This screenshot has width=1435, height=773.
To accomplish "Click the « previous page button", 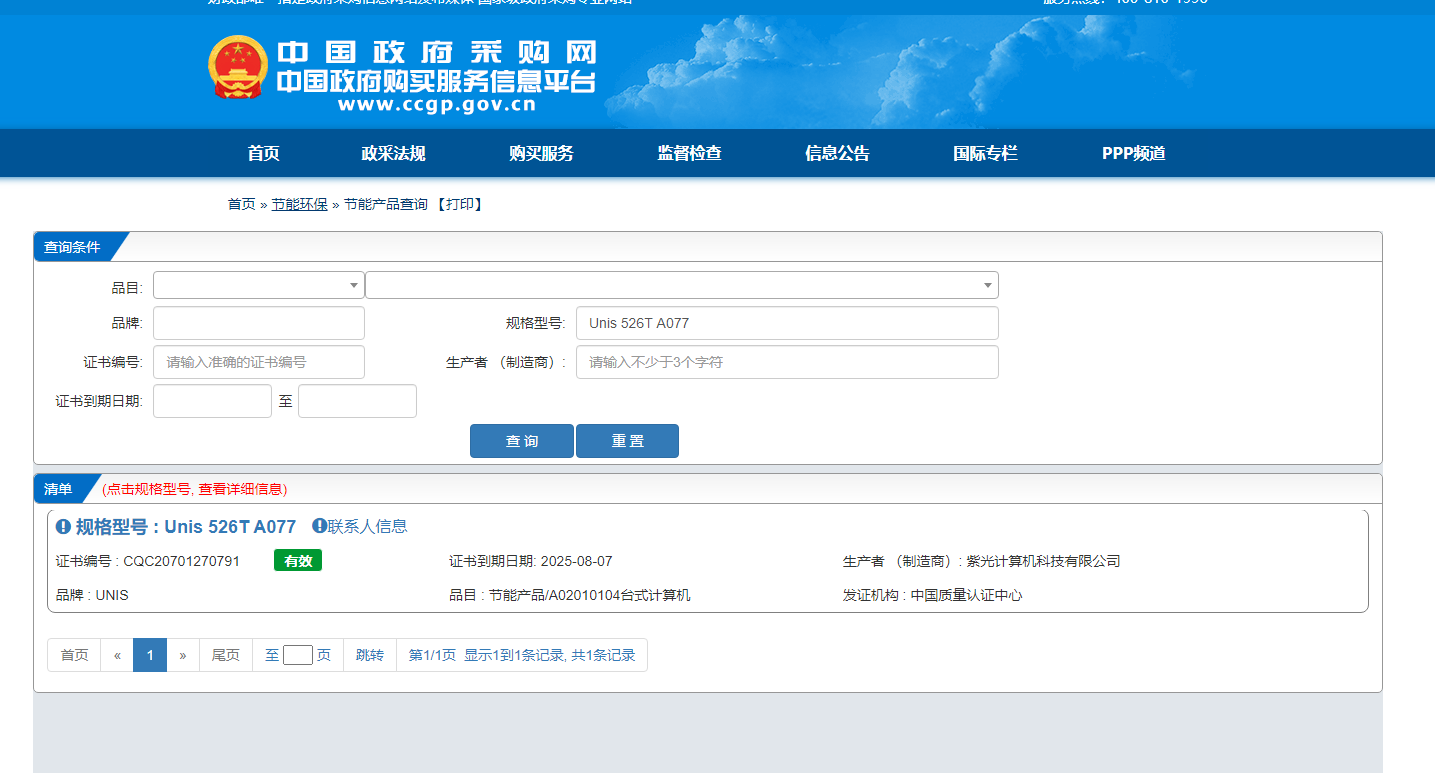I will click(117, 655).
